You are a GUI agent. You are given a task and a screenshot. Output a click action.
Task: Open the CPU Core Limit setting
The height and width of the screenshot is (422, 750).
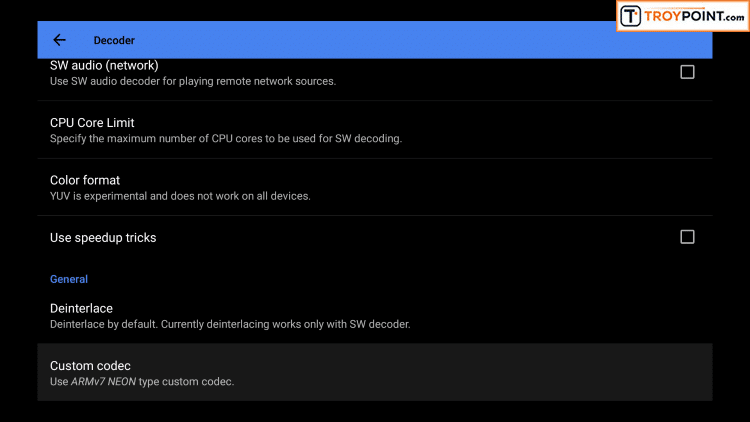coord(92,123)
